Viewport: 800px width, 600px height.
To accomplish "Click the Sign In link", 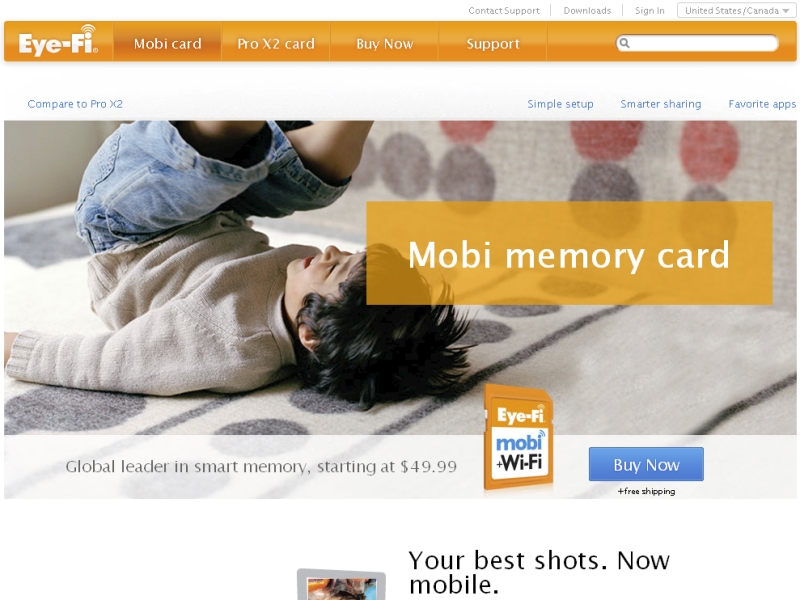I will tap(649, 11).
